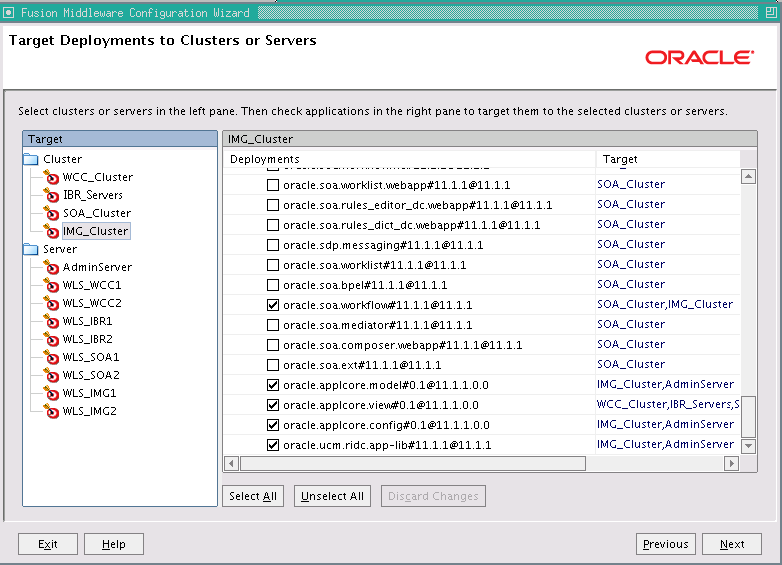Click the vertical scrollbar down arrow
Screen dimensions: 782x565
pyautogui.click(x=748, y=446)
